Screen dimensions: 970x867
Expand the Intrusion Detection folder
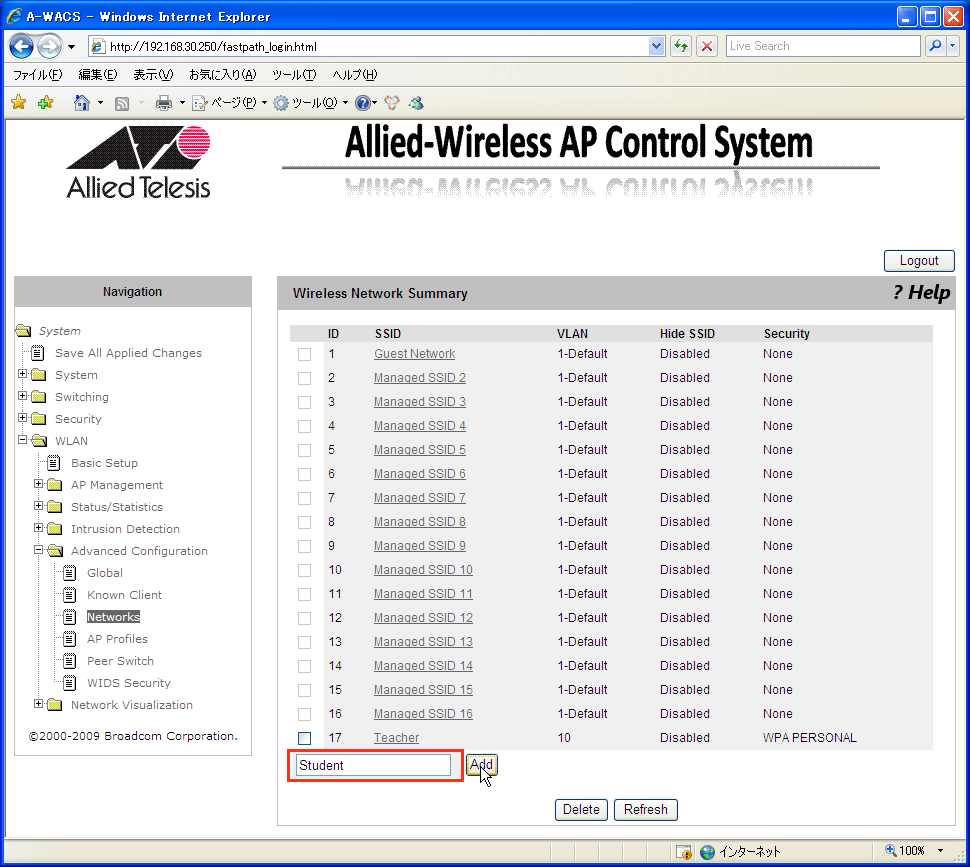[38, 527]
